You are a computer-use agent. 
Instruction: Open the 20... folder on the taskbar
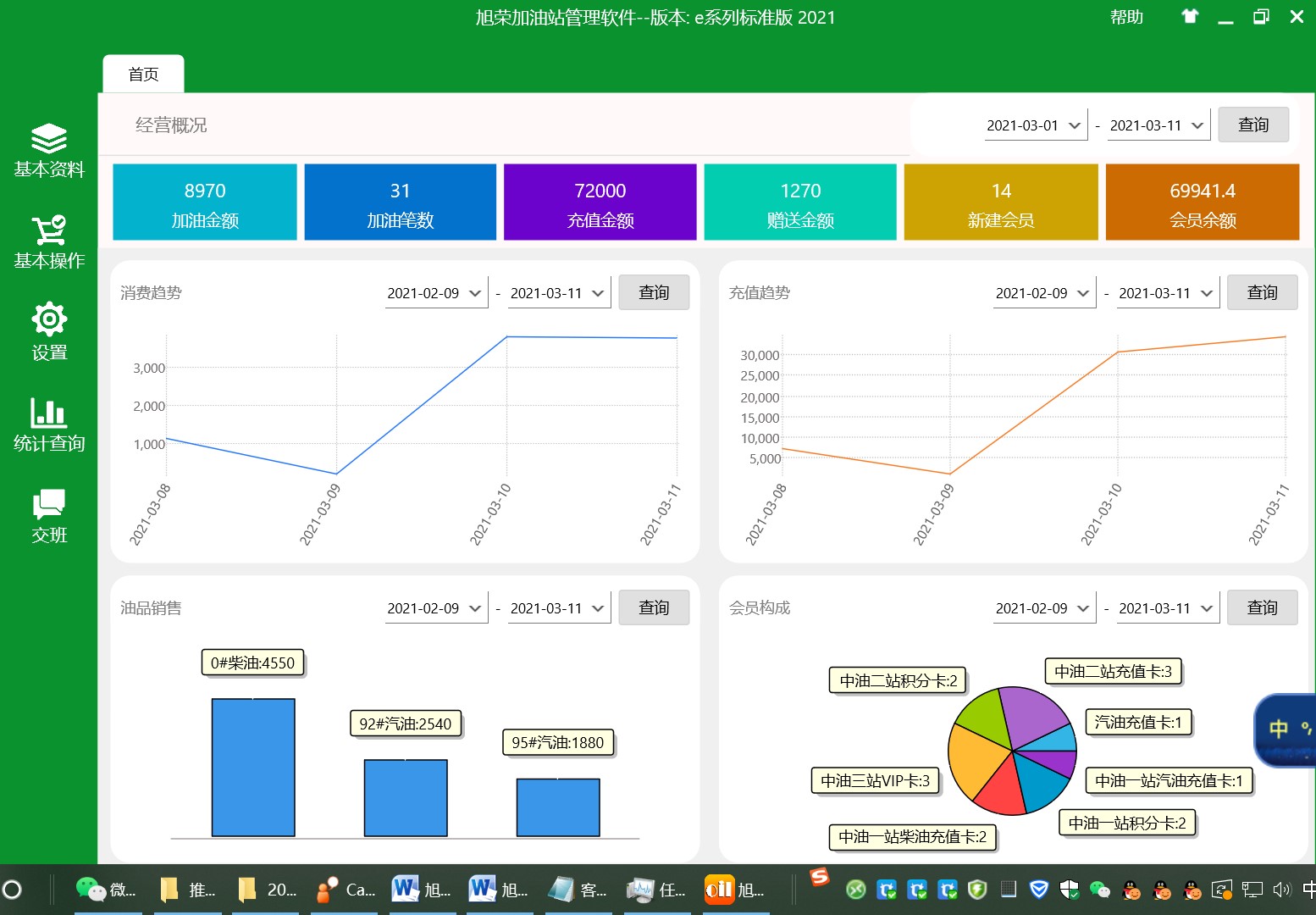pos(267,890)
